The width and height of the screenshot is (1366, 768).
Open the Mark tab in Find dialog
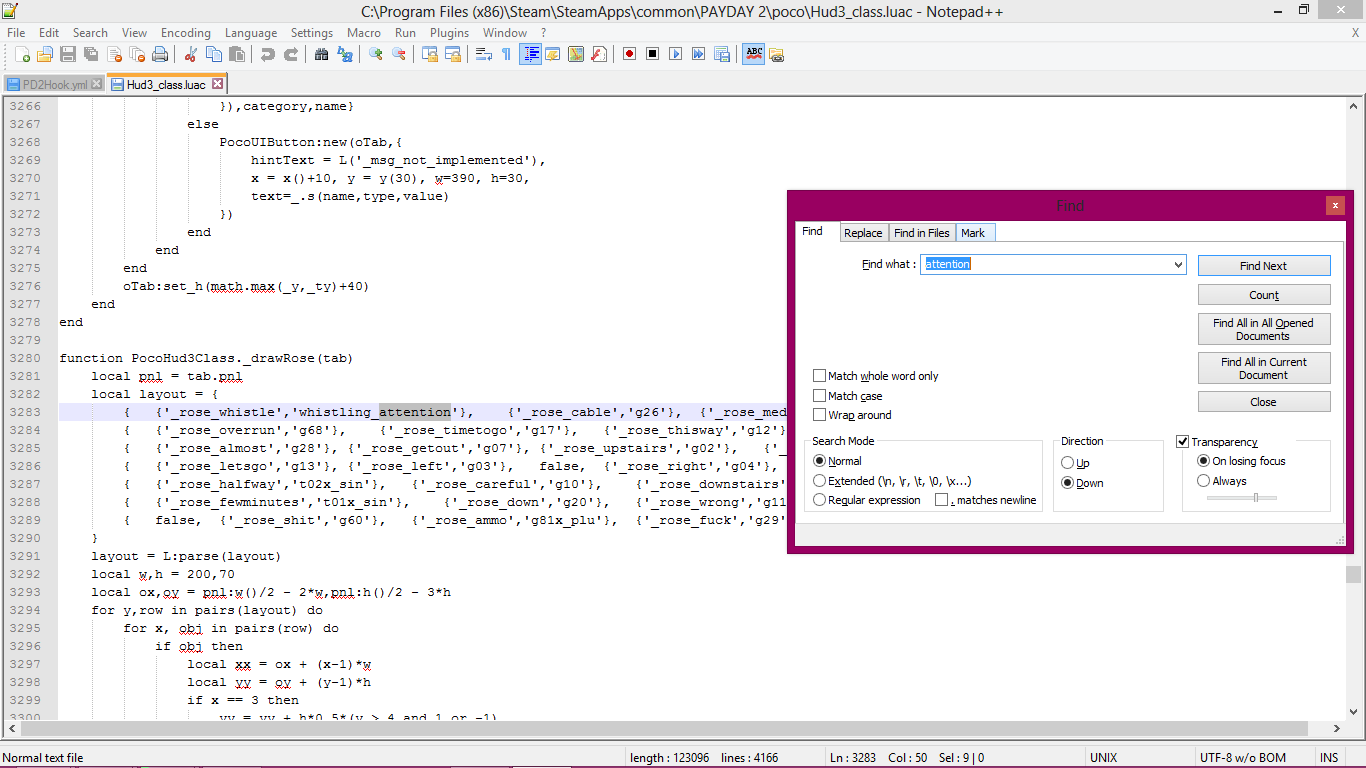click(973, 233)
